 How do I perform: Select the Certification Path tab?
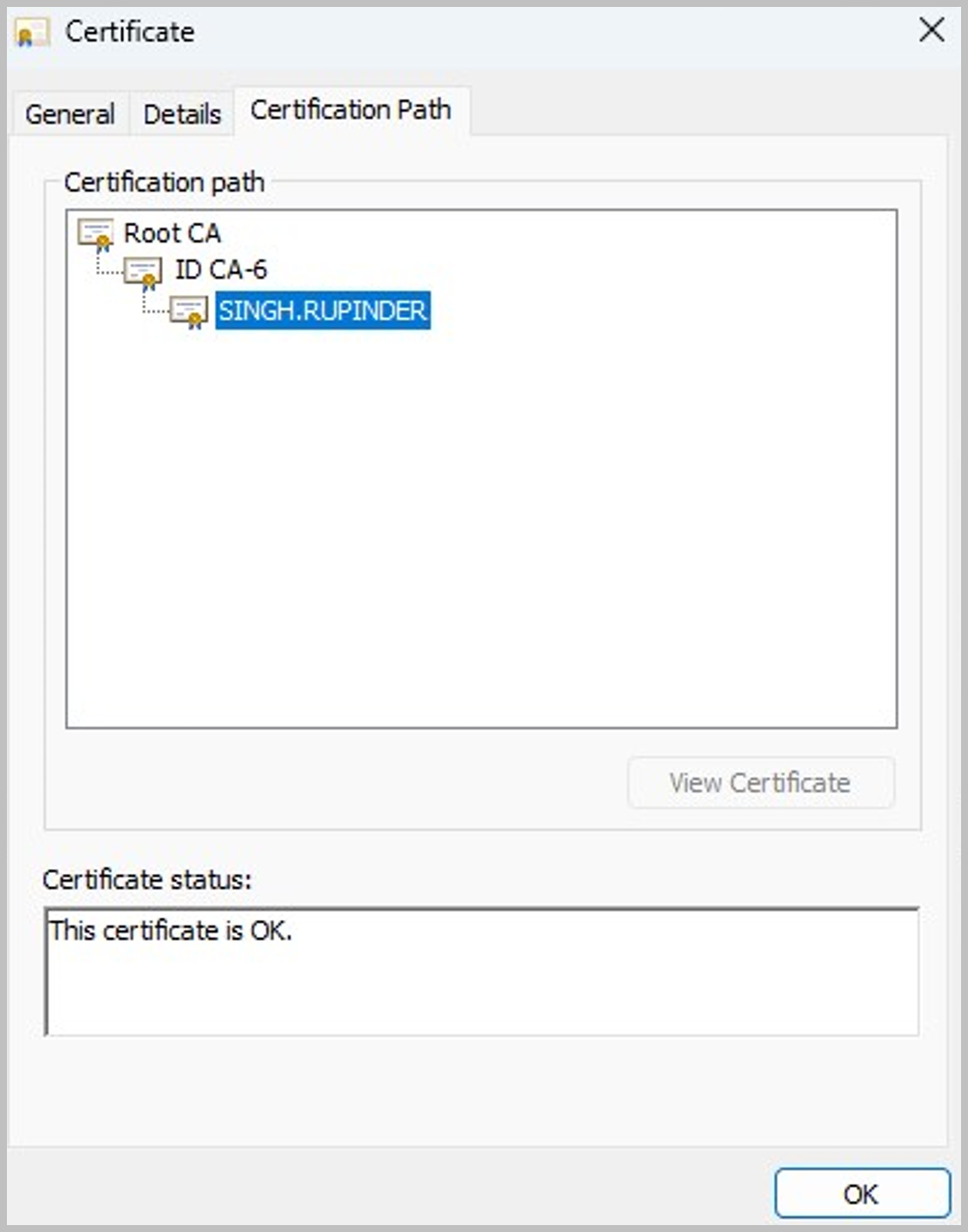(x=351, y=110)
